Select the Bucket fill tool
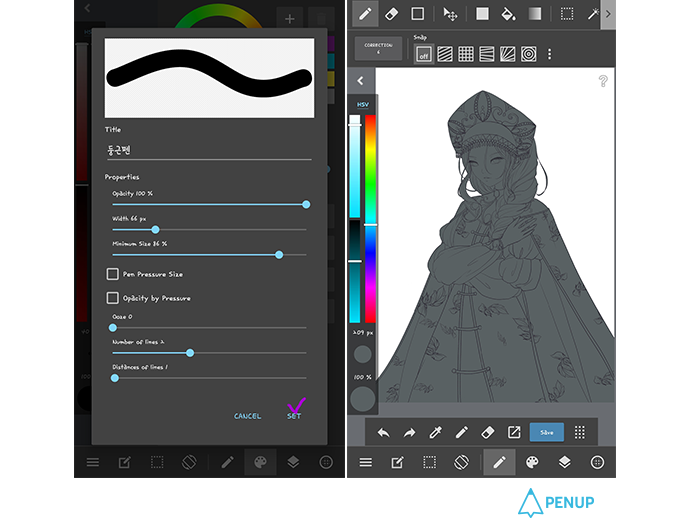This screenshot has height=528, width=690. (508, 14)
